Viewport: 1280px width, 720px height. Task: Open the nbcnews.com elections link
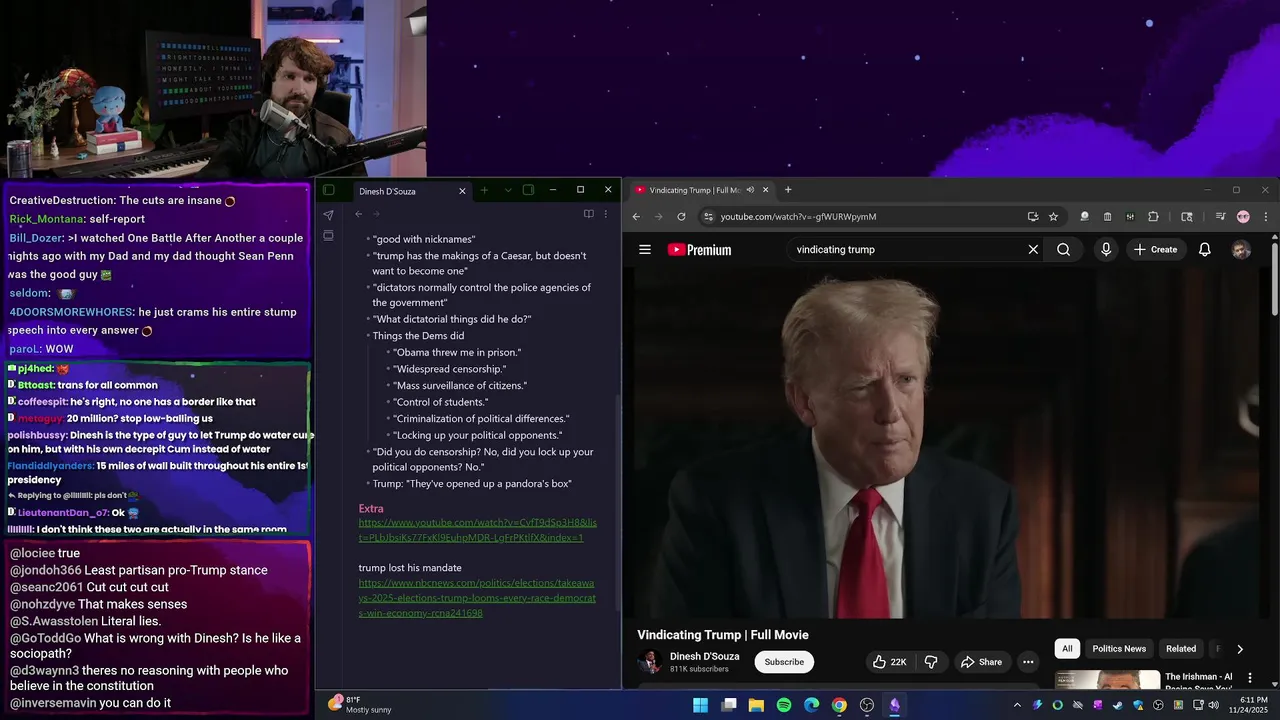coord(477,598)
